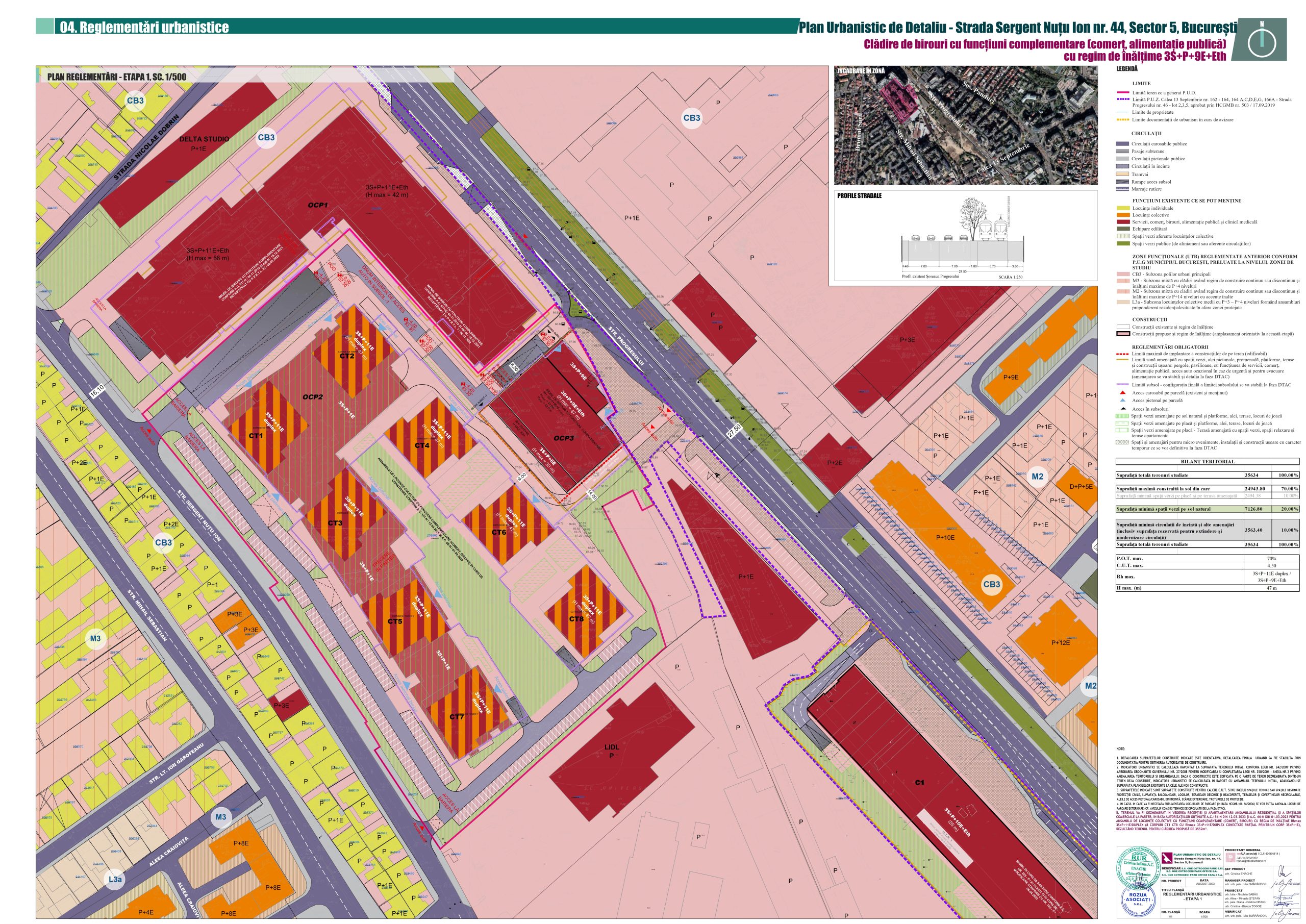Click the 'Marcaje rutiere' legend symbol

tap(1122, 189)
